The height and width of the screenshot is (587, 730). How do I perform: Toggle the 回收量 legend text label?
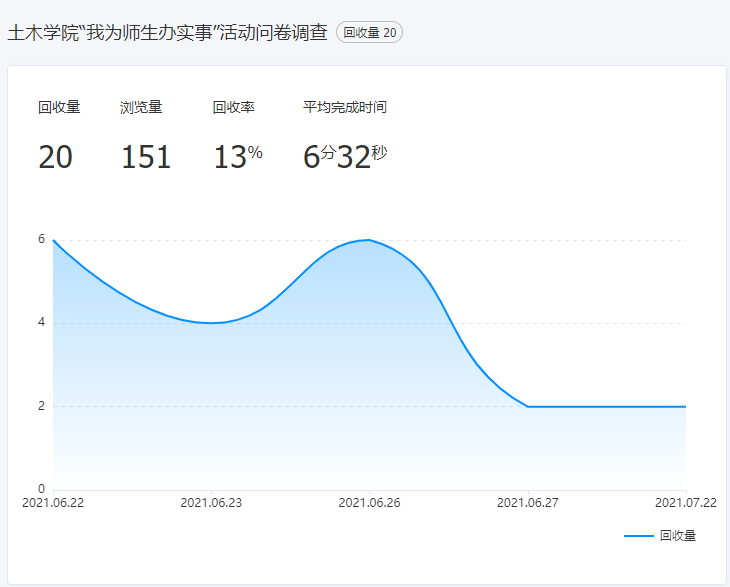(x=677, y=536)
